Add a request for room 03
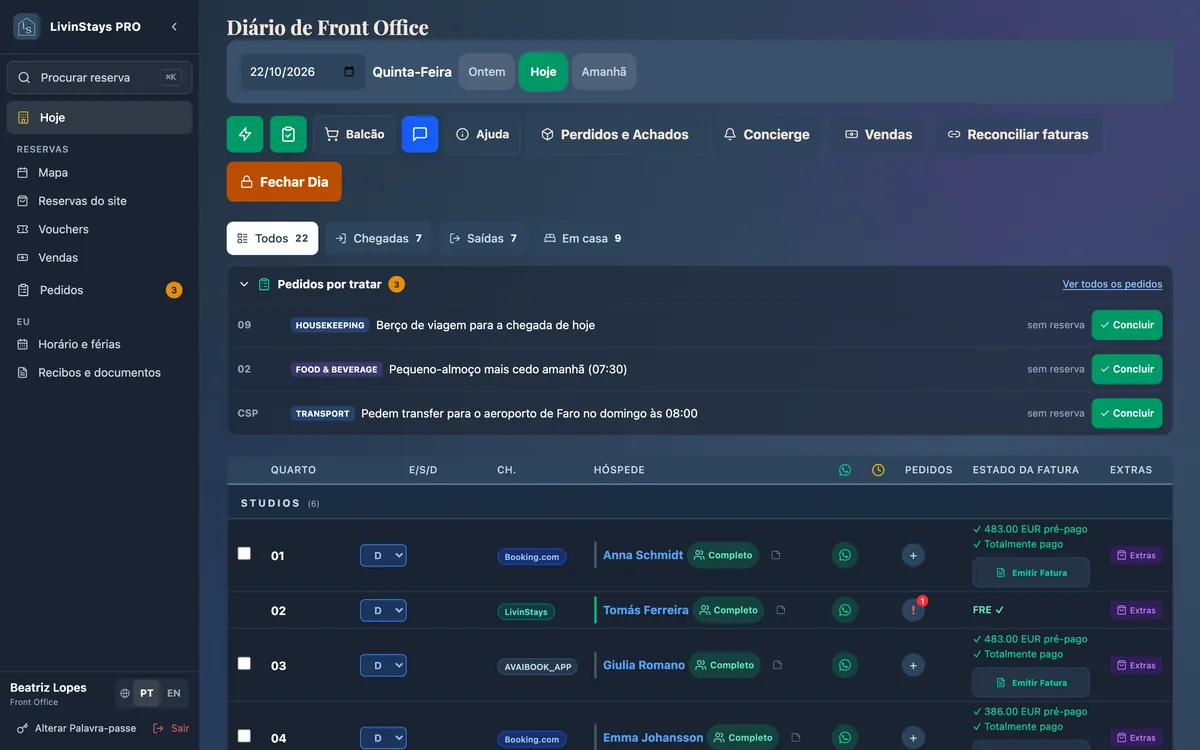 coord(913,665)
